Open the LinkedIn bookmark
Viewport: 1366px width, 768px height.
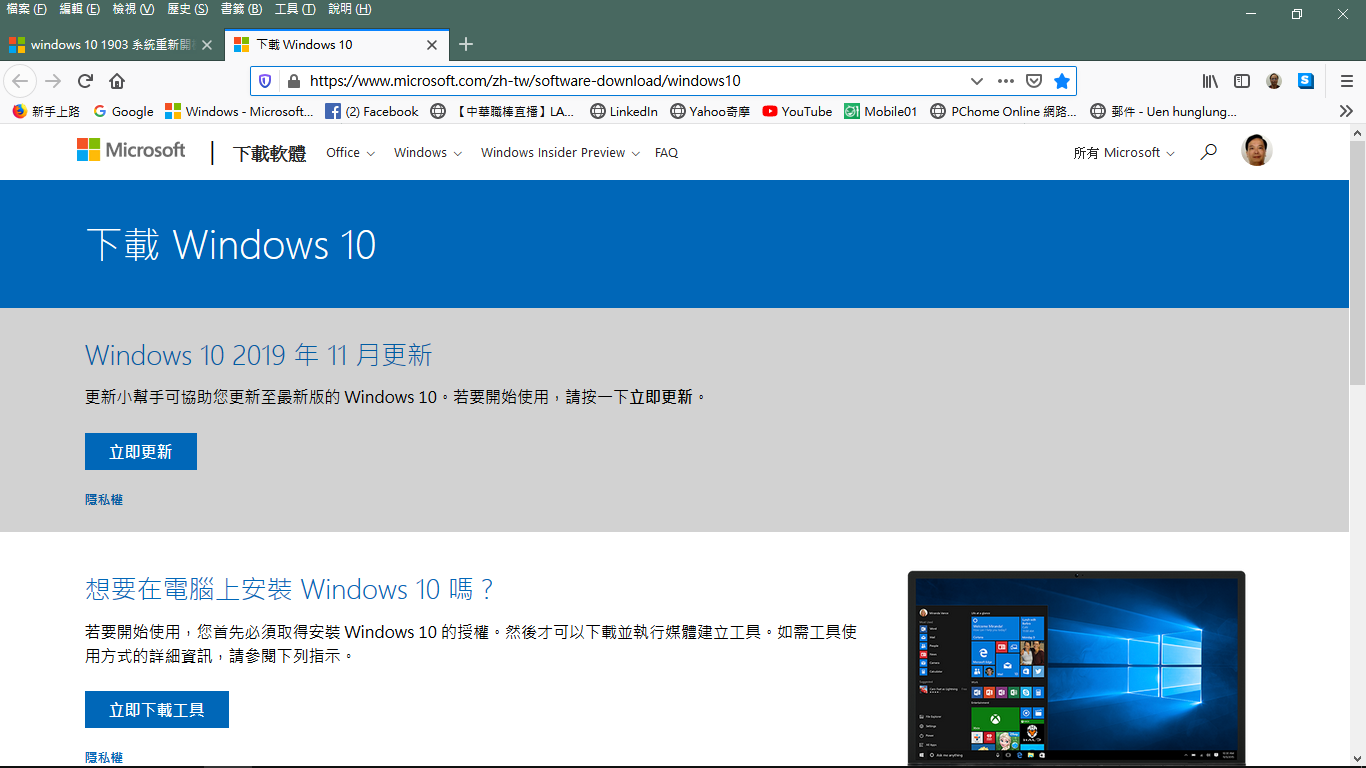pos(624,111)
